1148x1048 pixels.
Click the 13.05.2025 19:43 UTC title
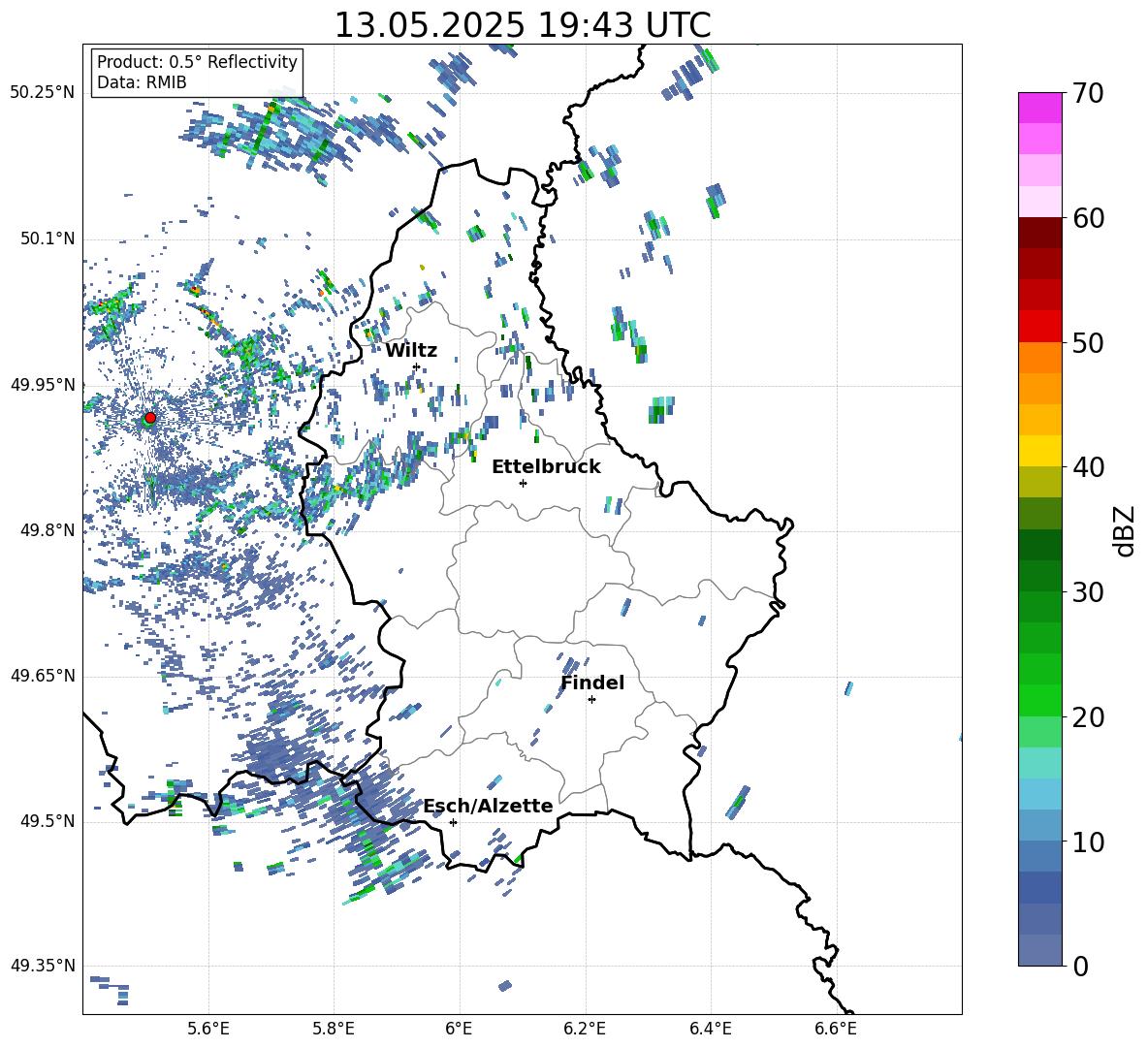tap(523, 25)
